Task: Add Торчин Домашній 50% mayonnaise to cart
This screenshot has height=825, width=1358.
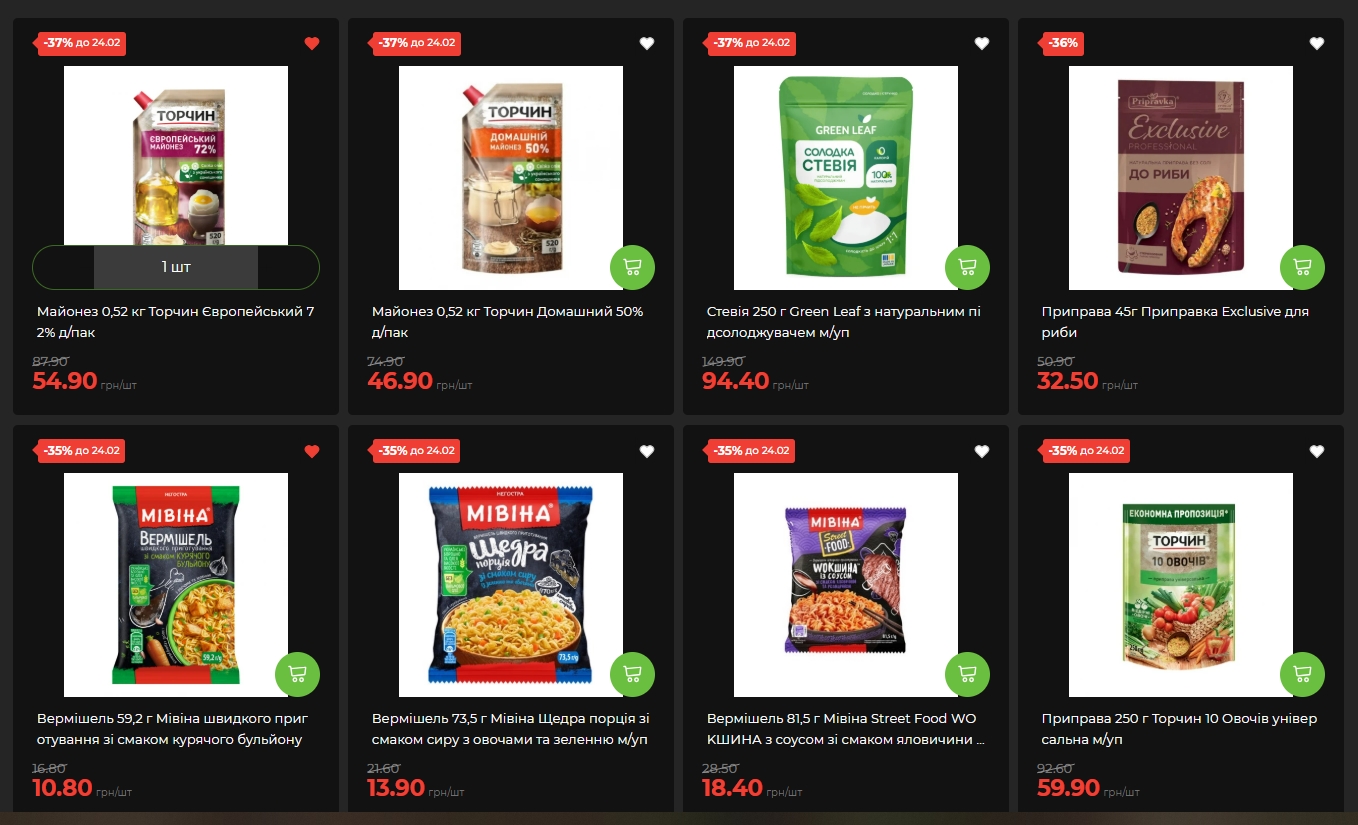Action: (x=632, y=267)
